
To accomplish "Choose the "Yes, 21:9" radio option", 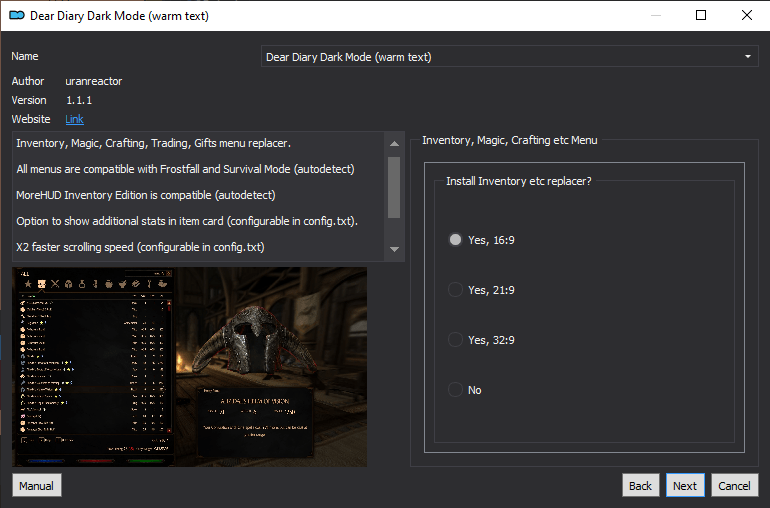I will (481, 290).
